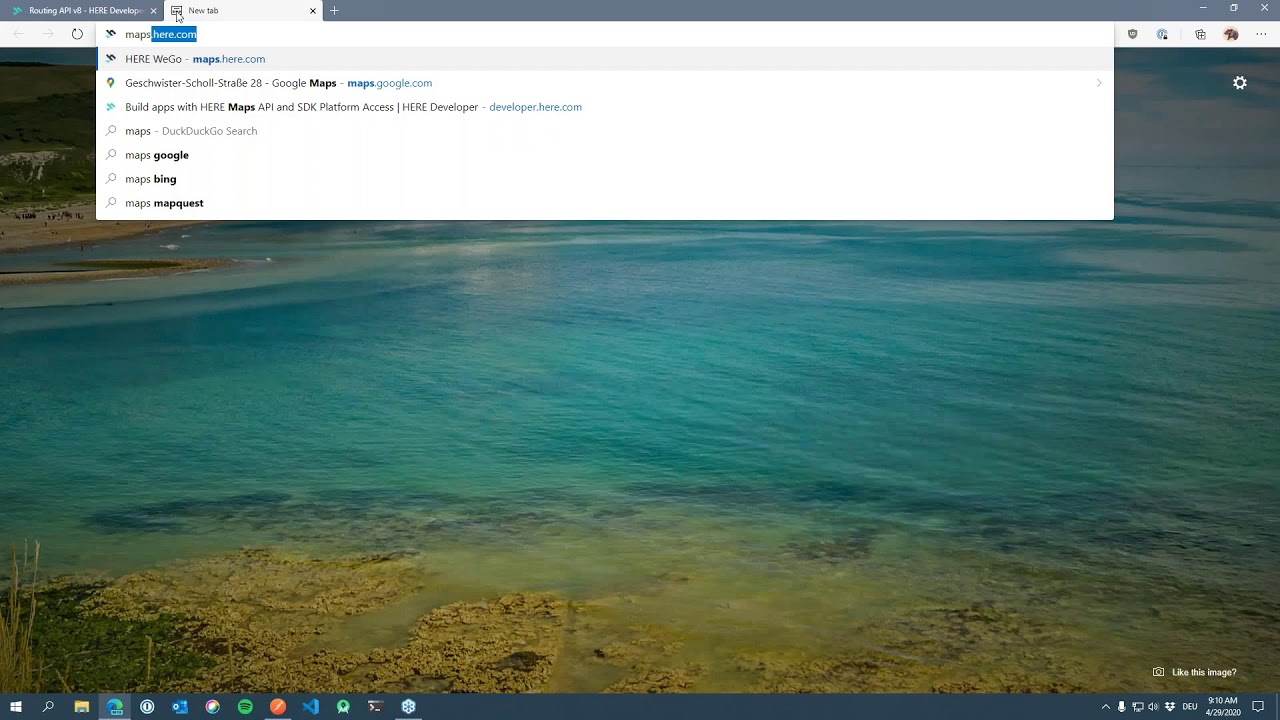Open Dropbox tray icon

[x=1170, y=707]
